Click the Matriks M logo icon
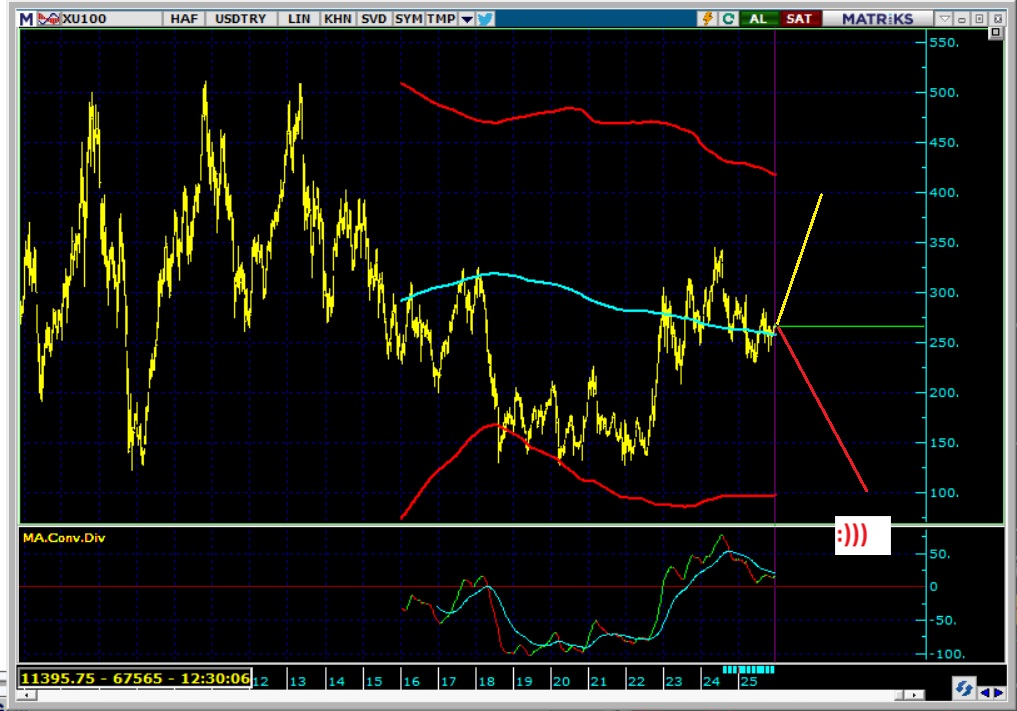Viewport: 1017px width, 711px height. point(26,19)
